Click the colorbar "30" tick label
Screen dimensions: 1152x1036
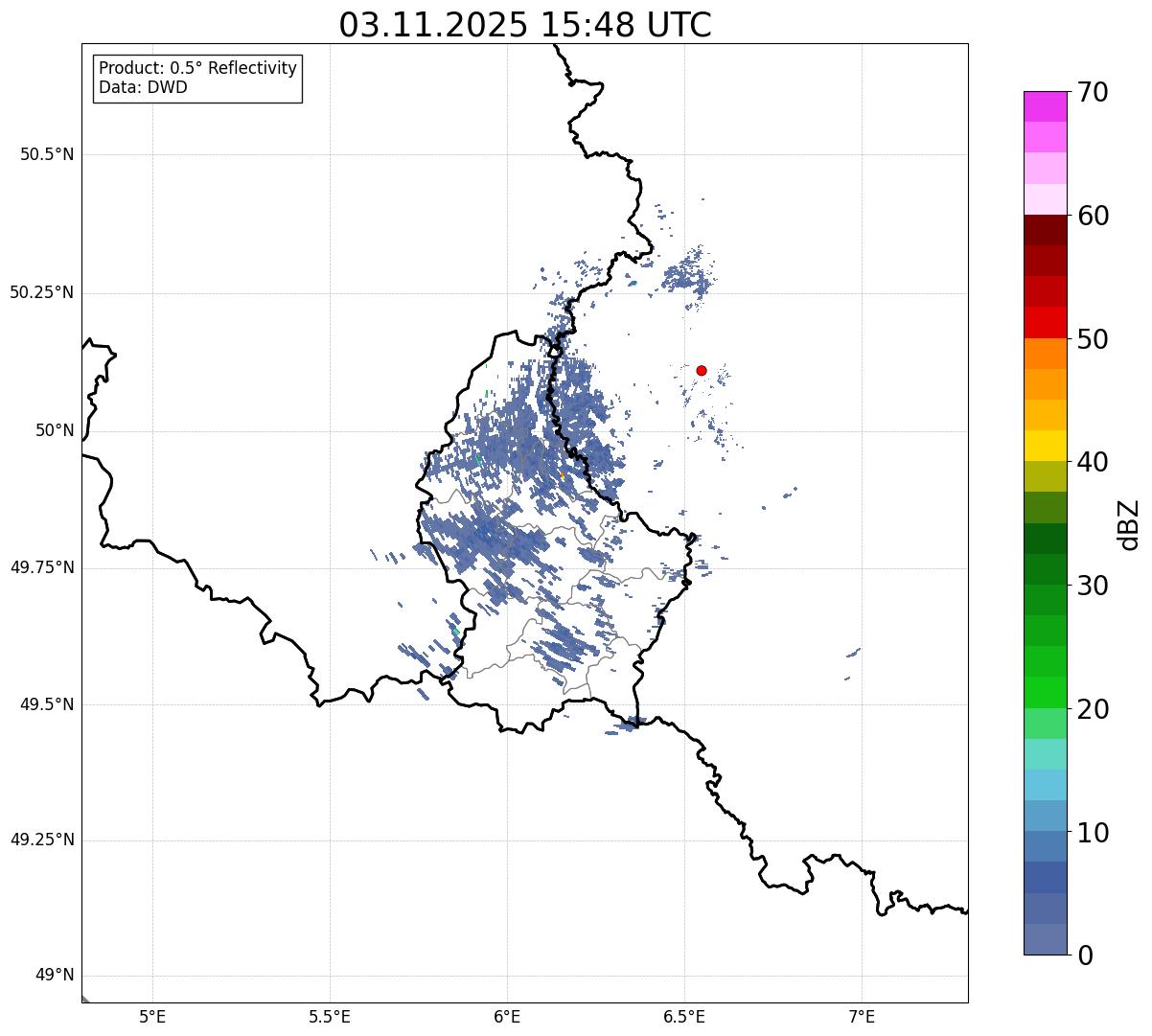click(x=1093, y=586)
